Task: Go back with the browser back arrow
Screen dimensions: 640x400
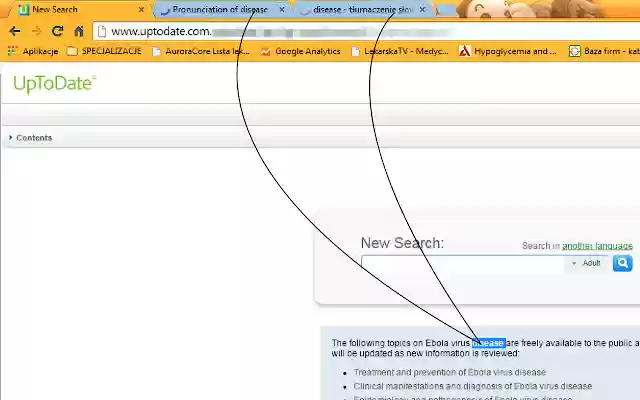Action: coord(15,31)
